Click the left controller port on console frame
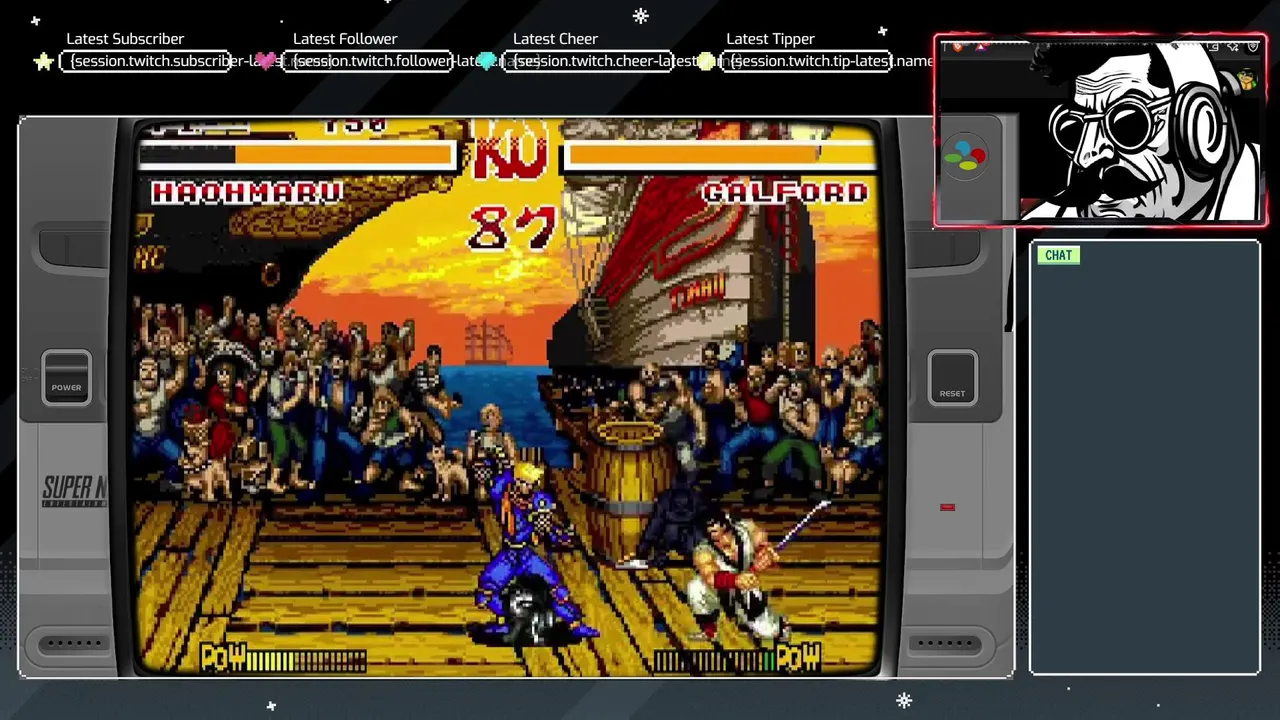The width and height of the screenshot is (1280, 720). pyautogui.click(x=74, y=644)
